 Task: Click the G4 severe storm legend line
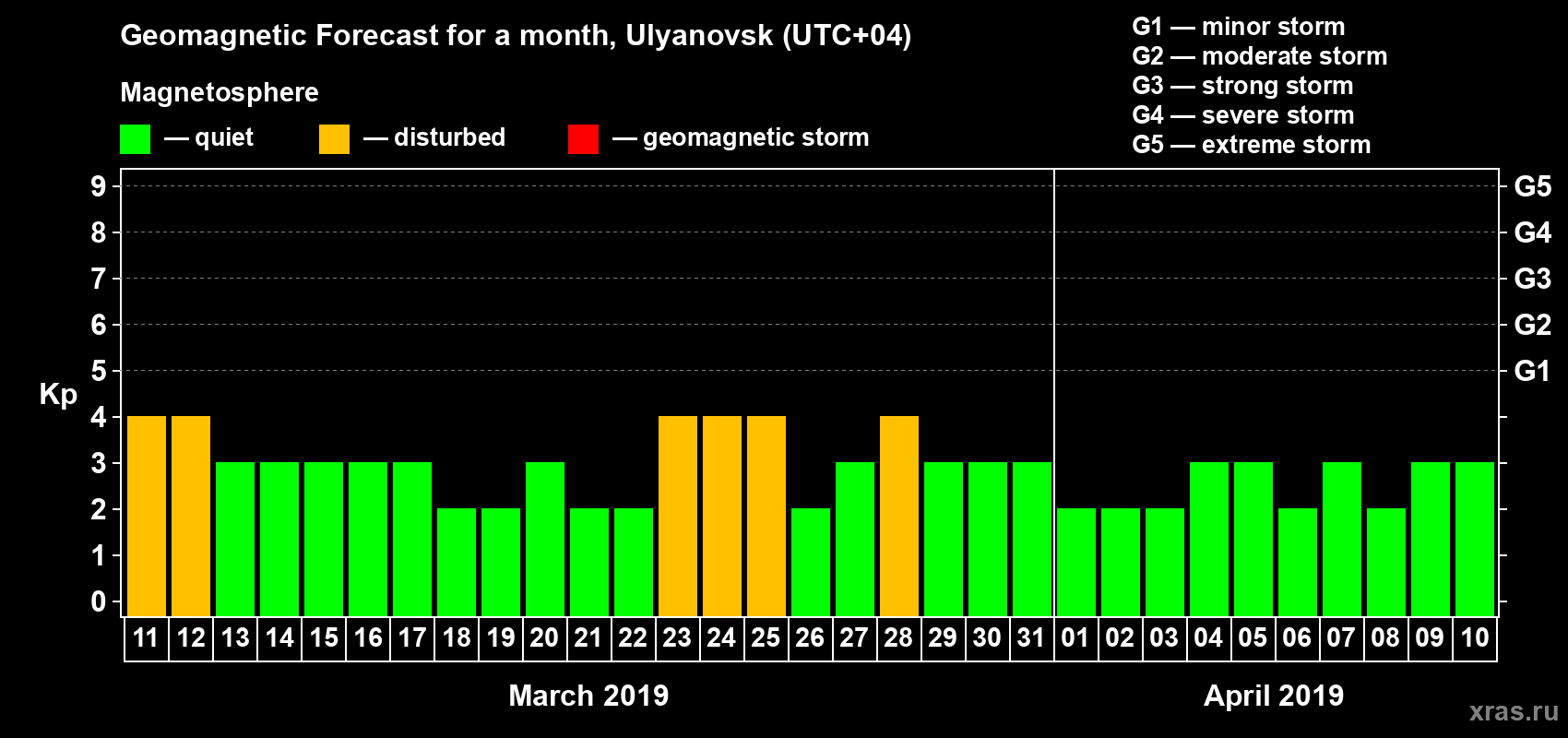tap(1243, 115)
